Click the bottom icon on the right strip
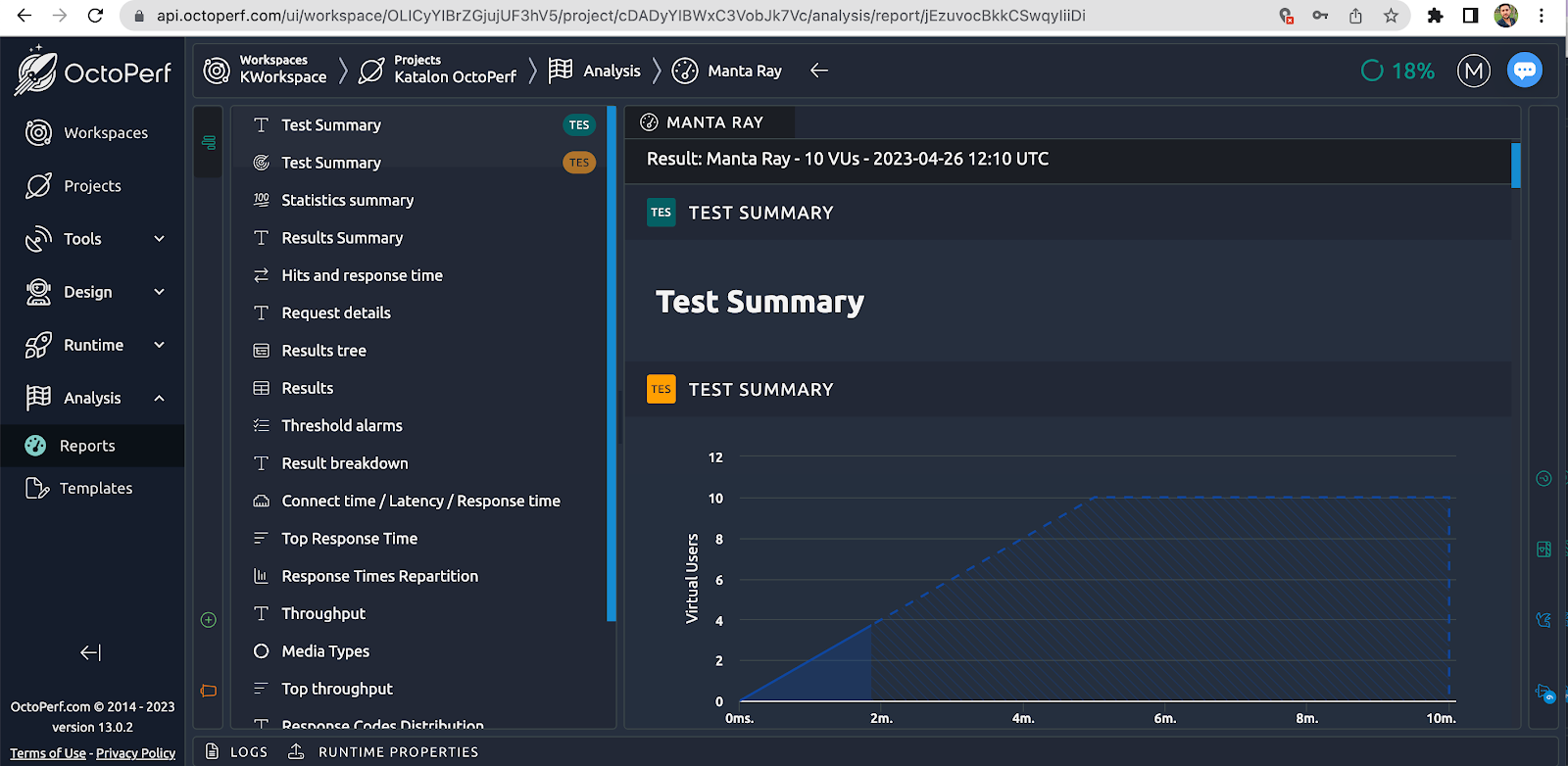The width and height of the screenshot is (1568, 766). (x=1545, y=693)
